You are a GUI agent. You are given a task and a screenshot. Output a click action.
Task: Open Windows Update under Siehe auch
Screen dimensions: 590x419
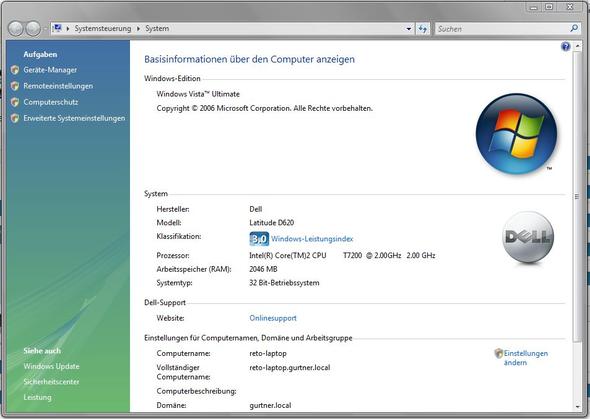tap(51, 366)
